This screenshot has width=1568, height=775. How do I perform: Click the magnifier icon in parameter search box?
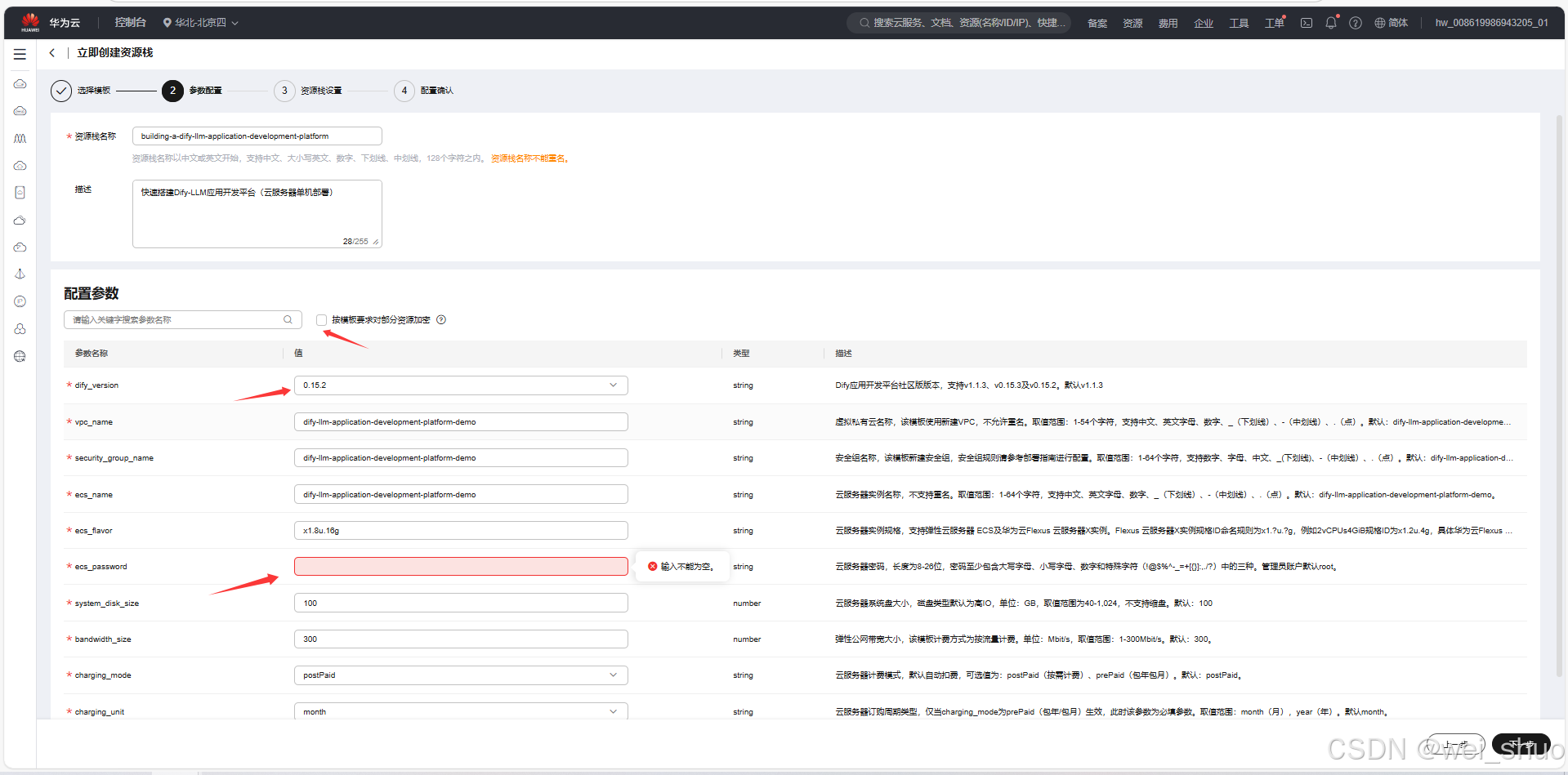[288, 319]
